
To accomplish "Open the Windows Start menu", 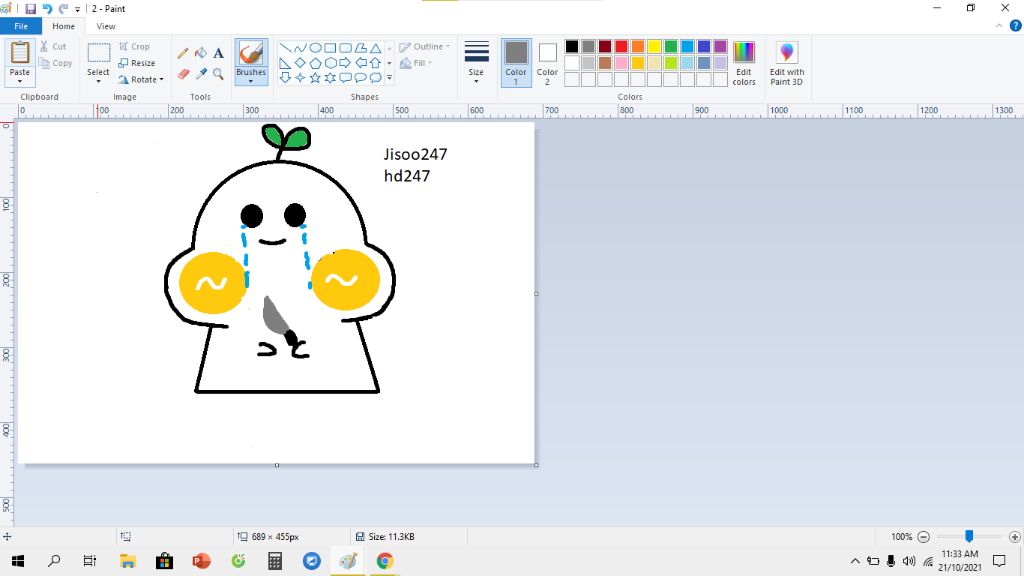I will tap(18, 561).
